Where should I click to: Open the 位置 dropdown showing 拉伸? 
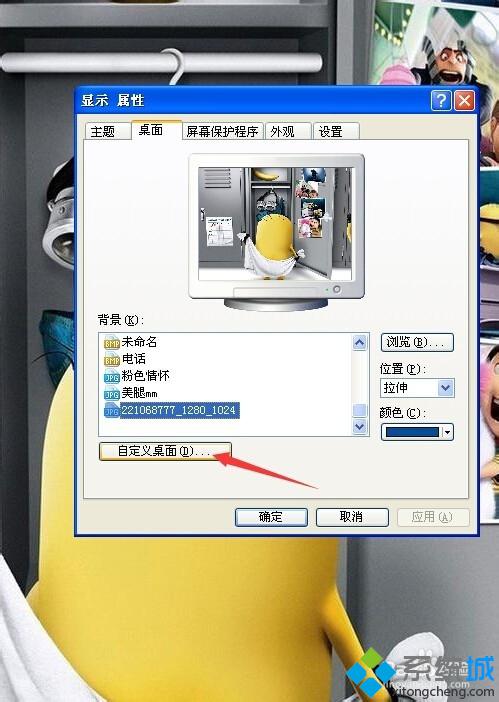[417, 388]
